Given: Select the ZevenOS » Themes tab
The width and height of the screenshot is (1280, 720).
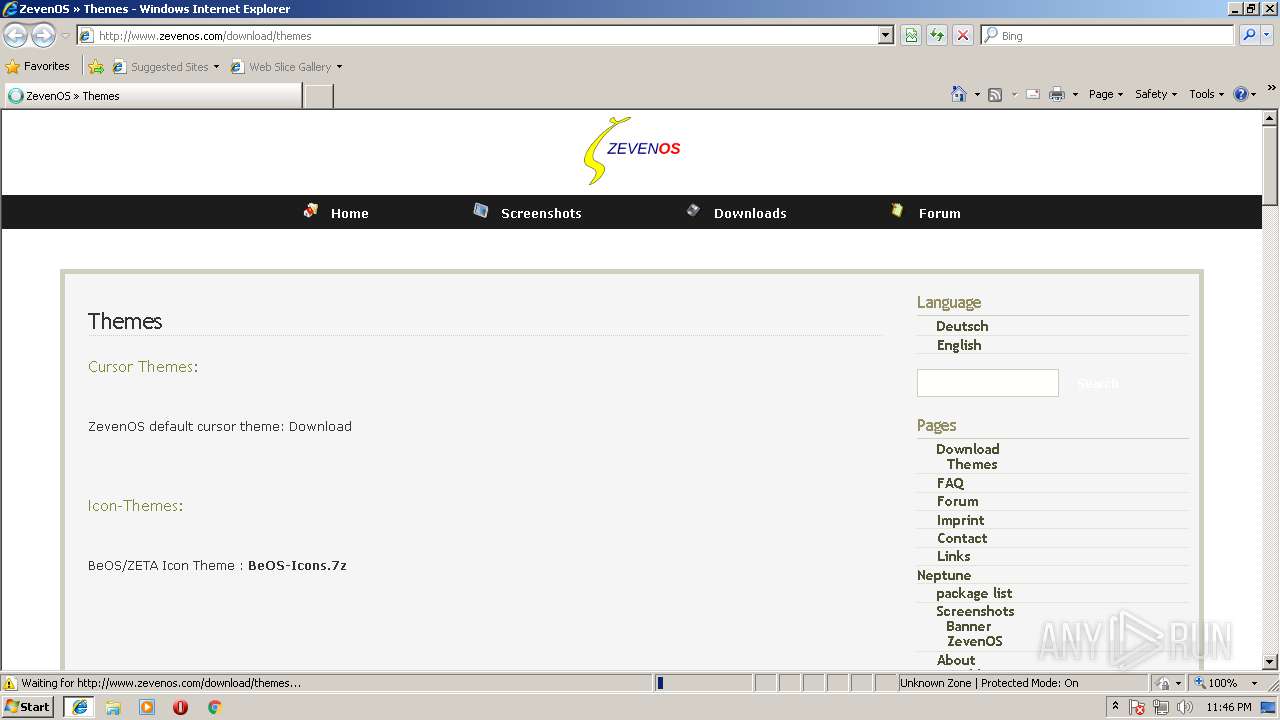Looking at the screenshot, I should 152,96.
